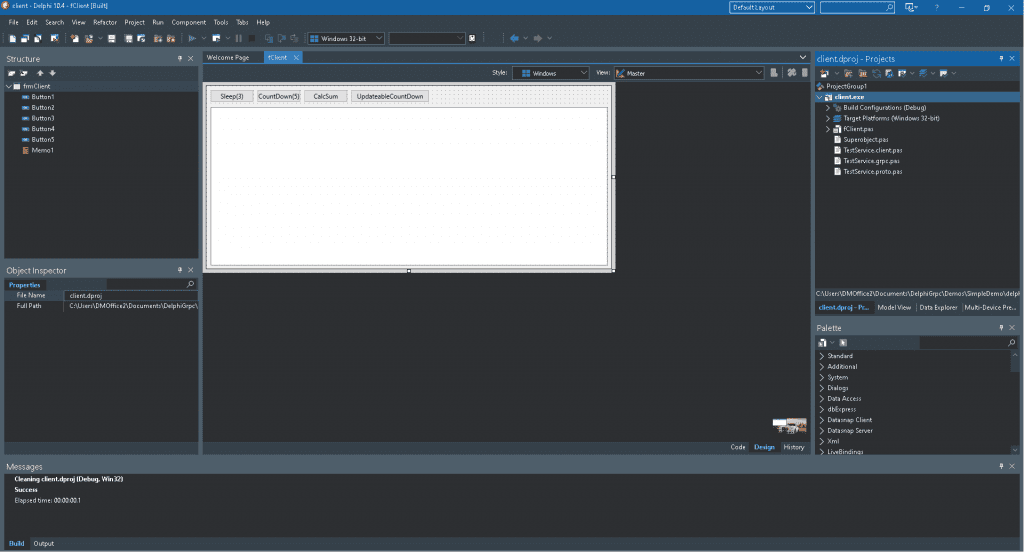
Task: Expand Target Platforms (Windows 32-bit) node
Action: (827, 118)
